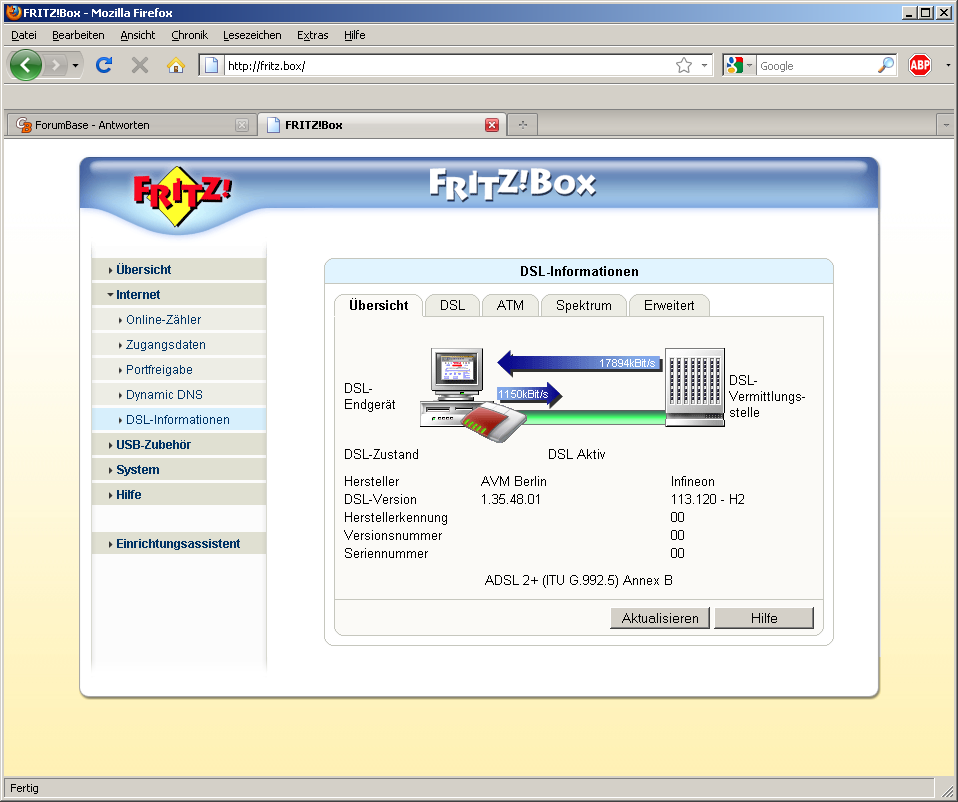The image size is (958, 802).
Task: Open the Chronik menu
Action: click(x=189, y=35)
